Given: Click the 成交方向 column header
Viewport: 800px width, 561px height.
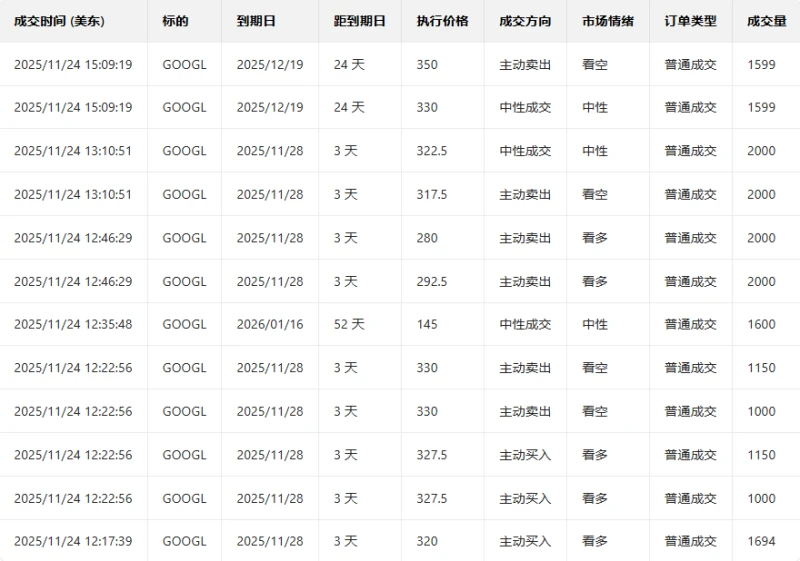Looking at the screenshot, I should 525,21.
